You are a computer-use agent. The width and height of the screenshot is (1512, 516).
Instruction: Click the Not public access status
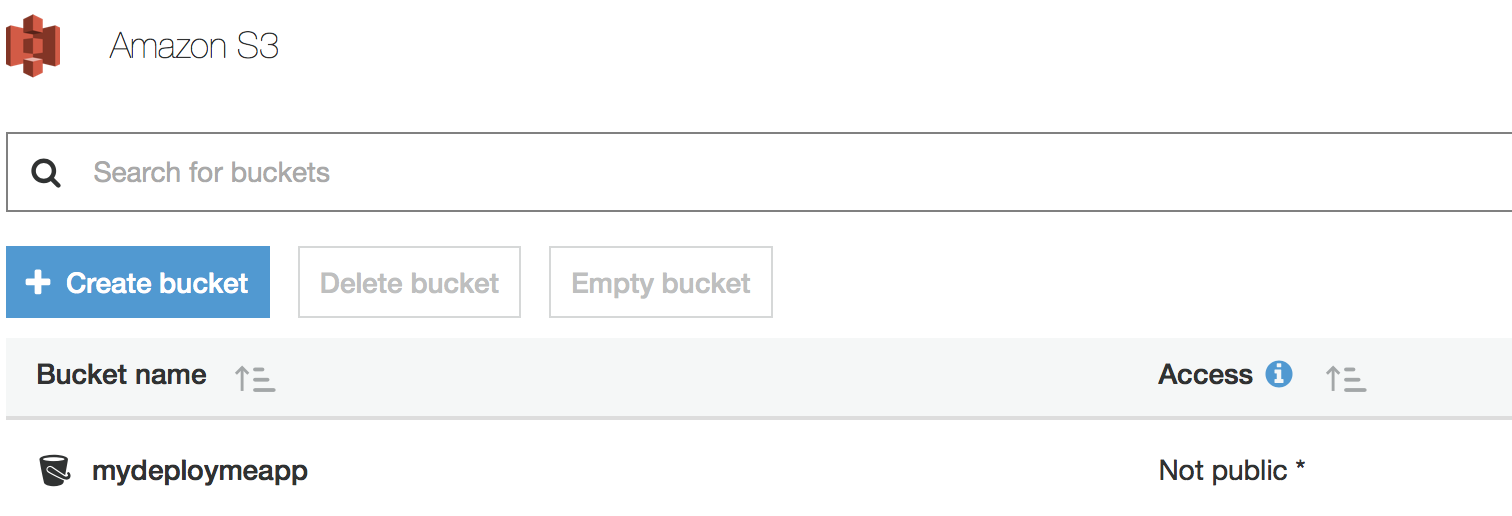1223,470
